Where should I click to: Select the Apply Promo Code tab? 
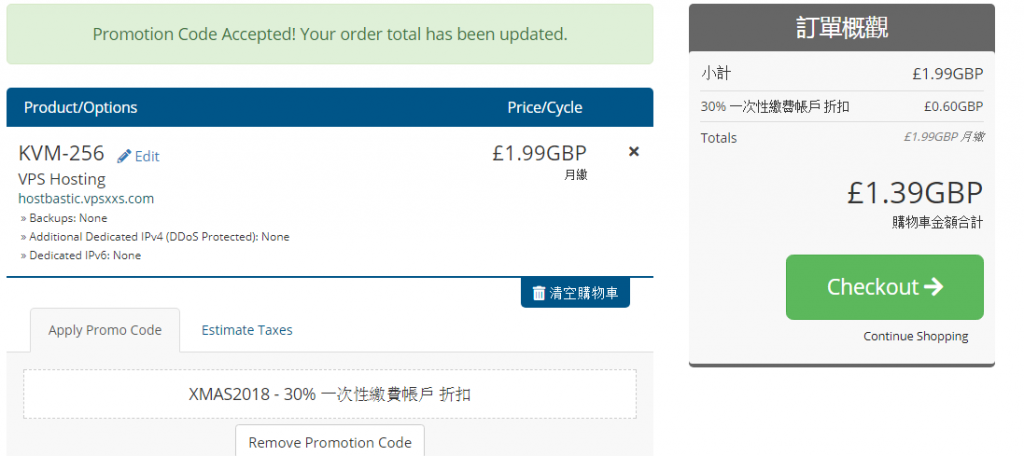105,330
